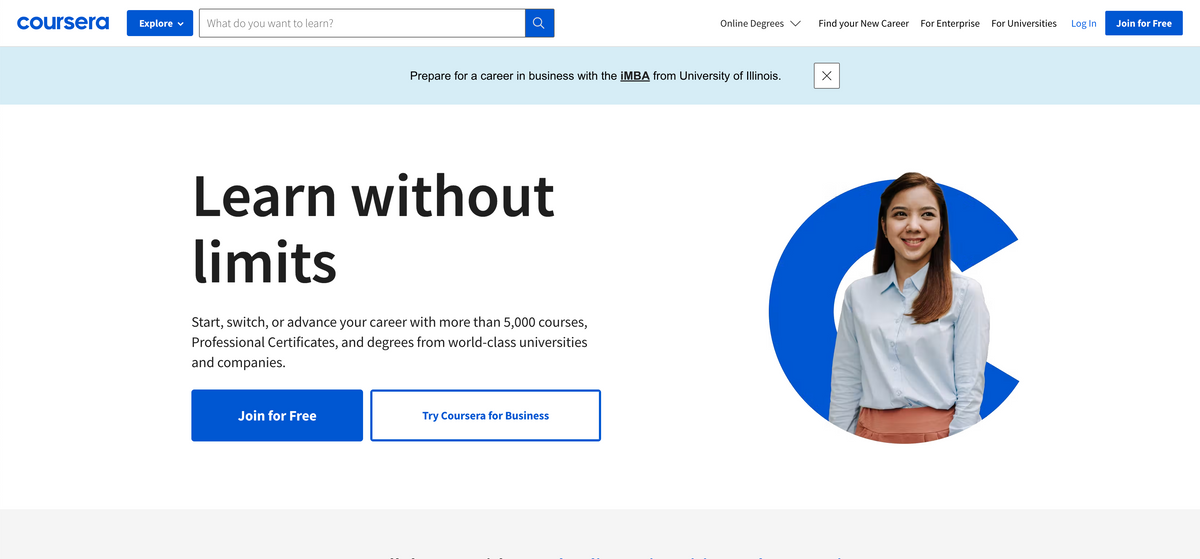Click the 'Learn without limits' heading
This screenshot has width=1200, height=559.
pos(373,228)
